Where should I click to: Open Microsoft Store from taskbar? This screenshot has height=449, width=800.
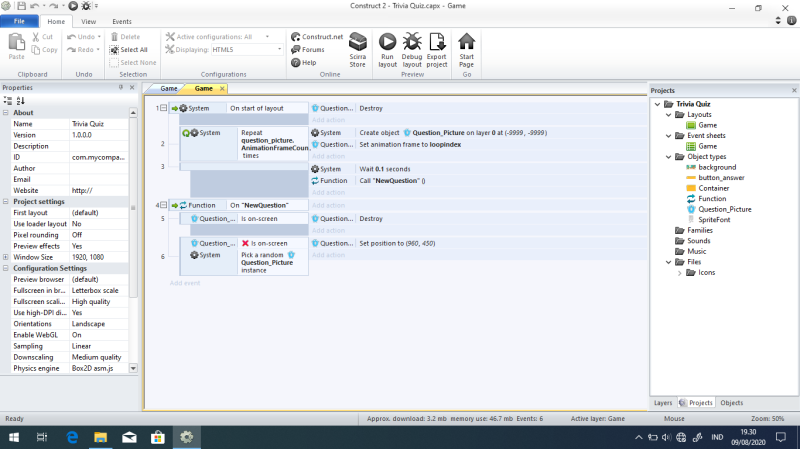(x=158, y=437)
